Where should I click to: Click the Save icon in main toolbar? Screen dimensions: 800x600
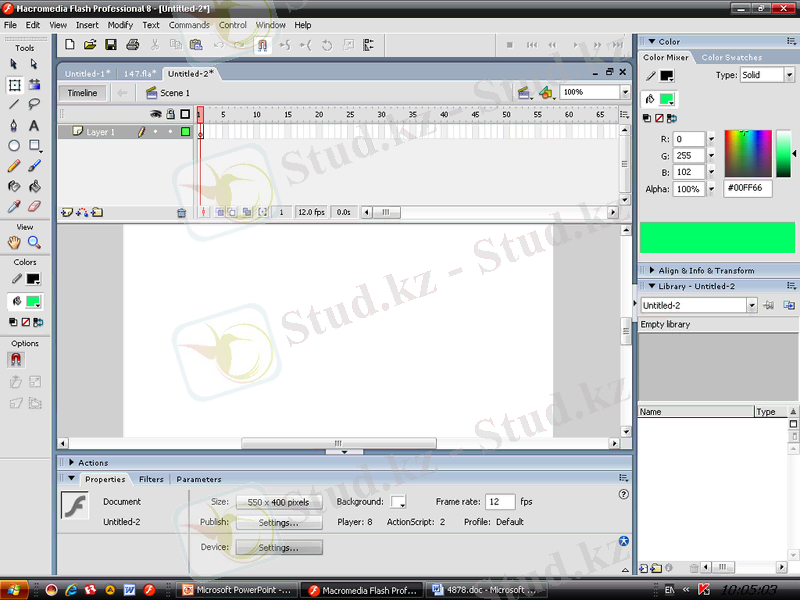[x=111, y=45]
